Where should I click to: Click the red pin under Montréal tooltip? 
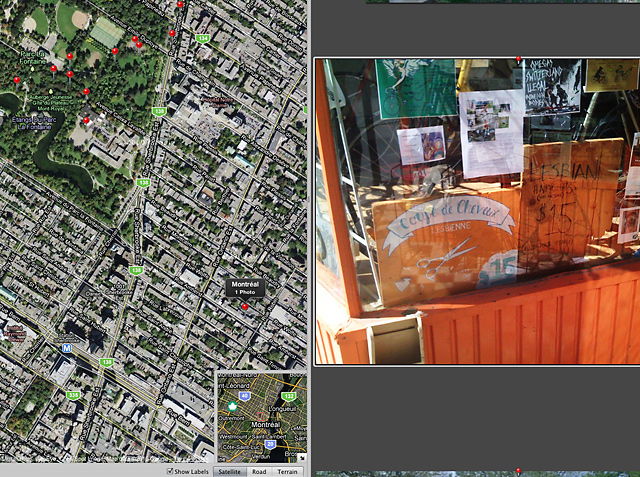tap(244, 307)
